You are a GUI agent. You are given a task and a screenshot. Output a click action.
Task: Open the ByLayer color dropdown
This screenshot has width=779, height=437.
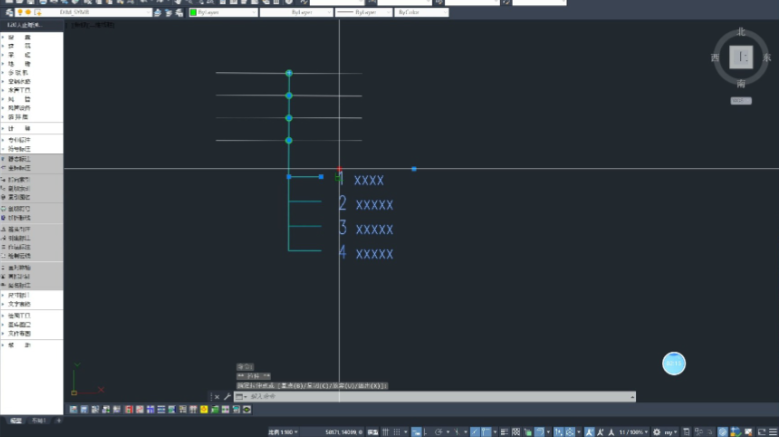[x=221, y=12]
